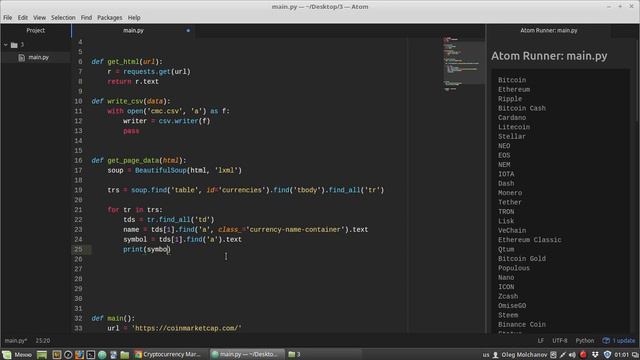Open the update manager shield icon

(x=607, y=355)
